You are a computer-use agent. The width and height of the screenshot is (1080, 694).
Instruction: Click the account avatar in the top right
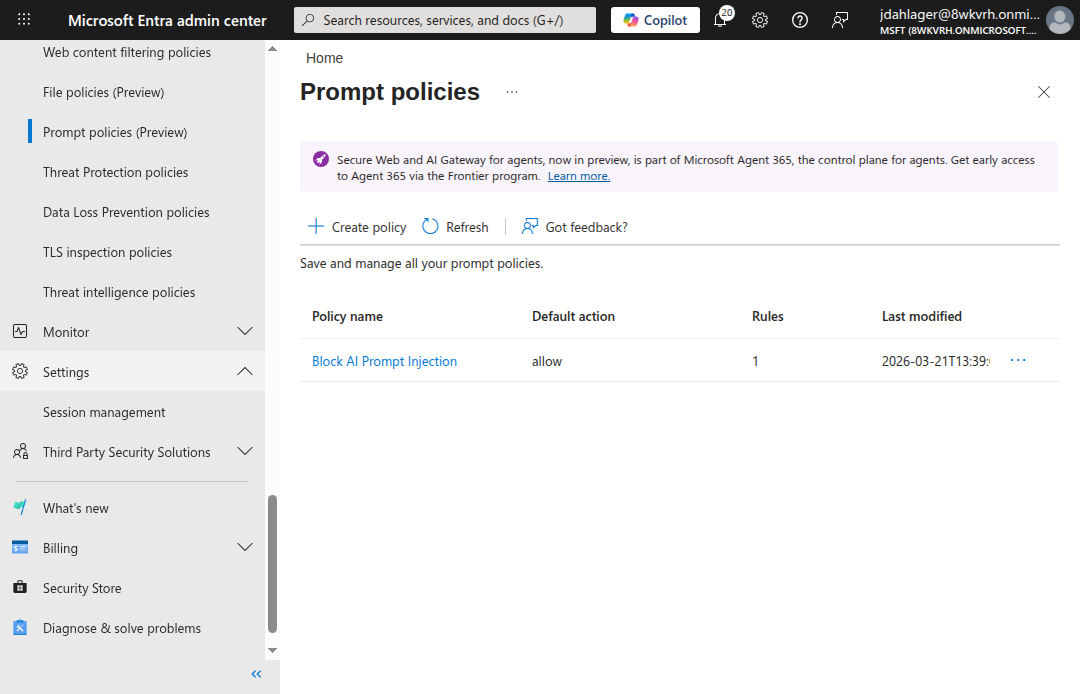point(1059,19)
